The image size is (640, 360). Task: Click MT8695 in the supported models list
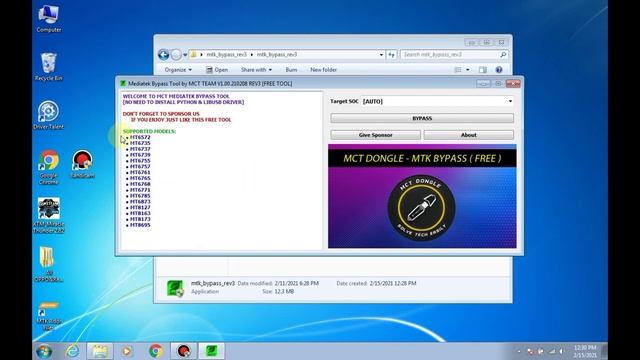pyautogui.click(x=140, y=225)
